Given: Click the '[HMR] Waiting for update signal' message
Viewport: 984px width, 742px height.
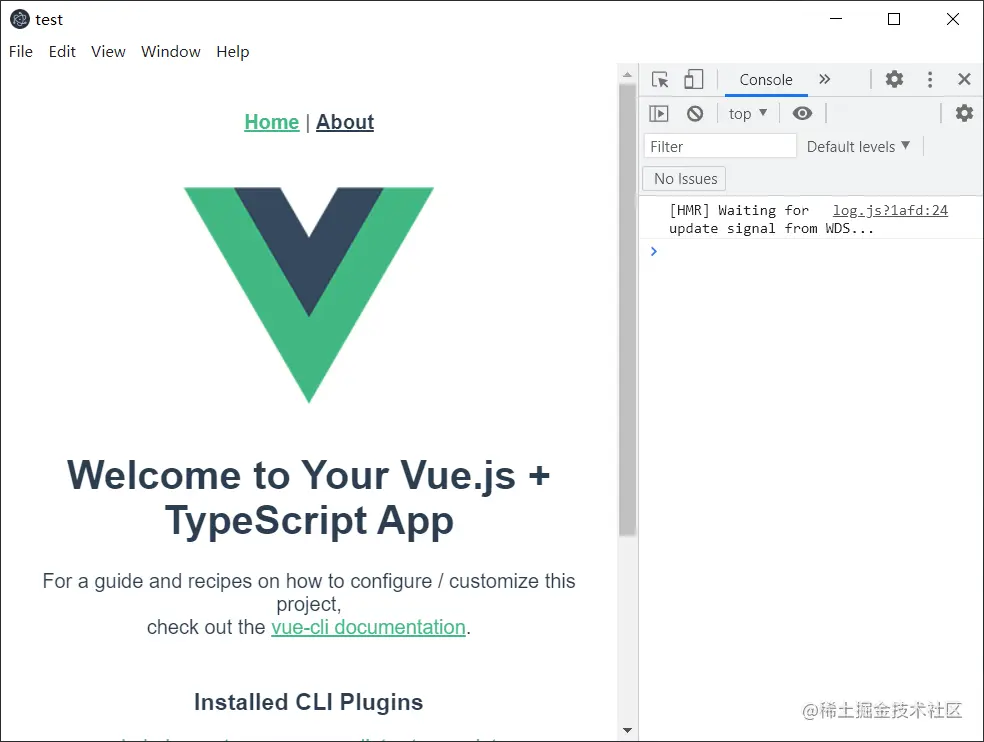Looking at the screenshot, I should 771,219.
